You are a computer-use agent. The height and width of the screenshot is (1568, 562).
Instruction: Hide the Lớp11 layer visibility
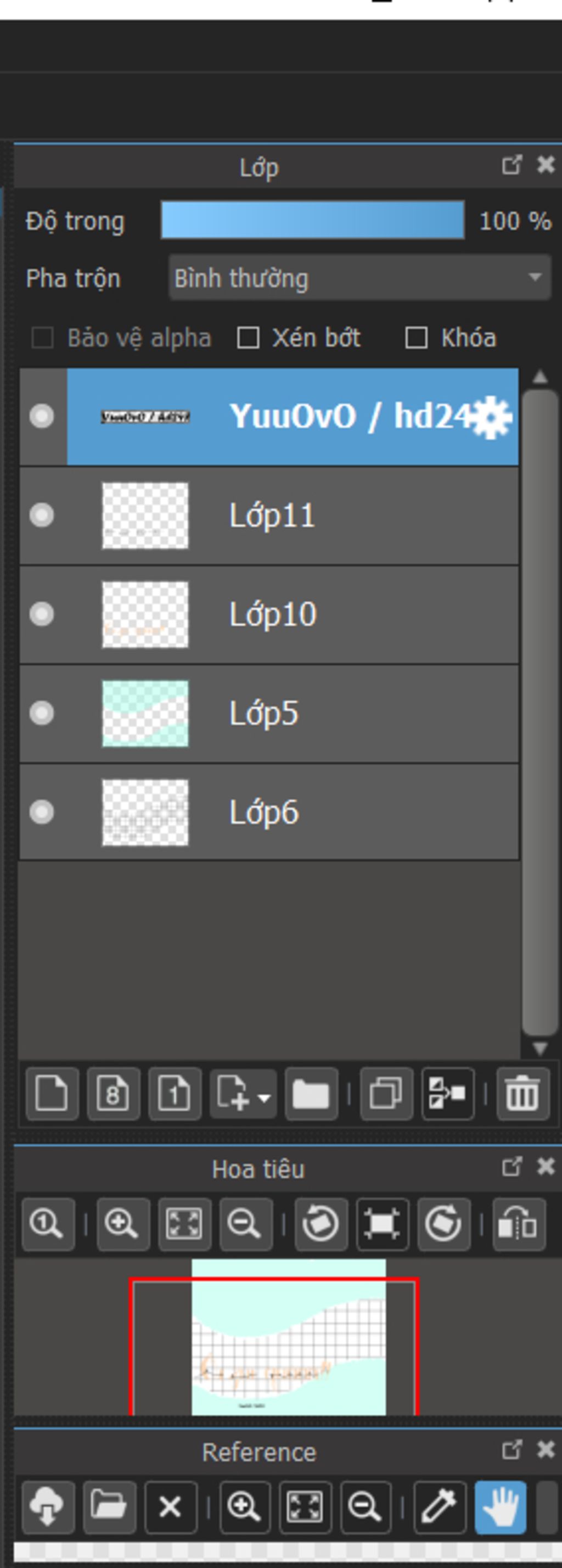[41, 515]
